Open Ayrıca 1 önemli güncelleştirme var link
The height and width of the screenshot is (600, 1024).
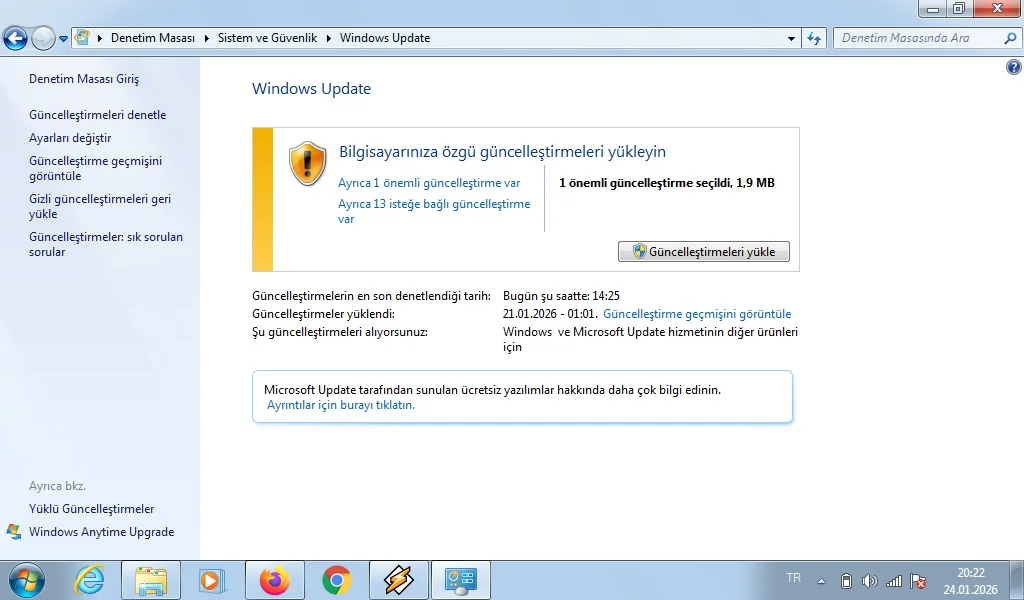429,183
